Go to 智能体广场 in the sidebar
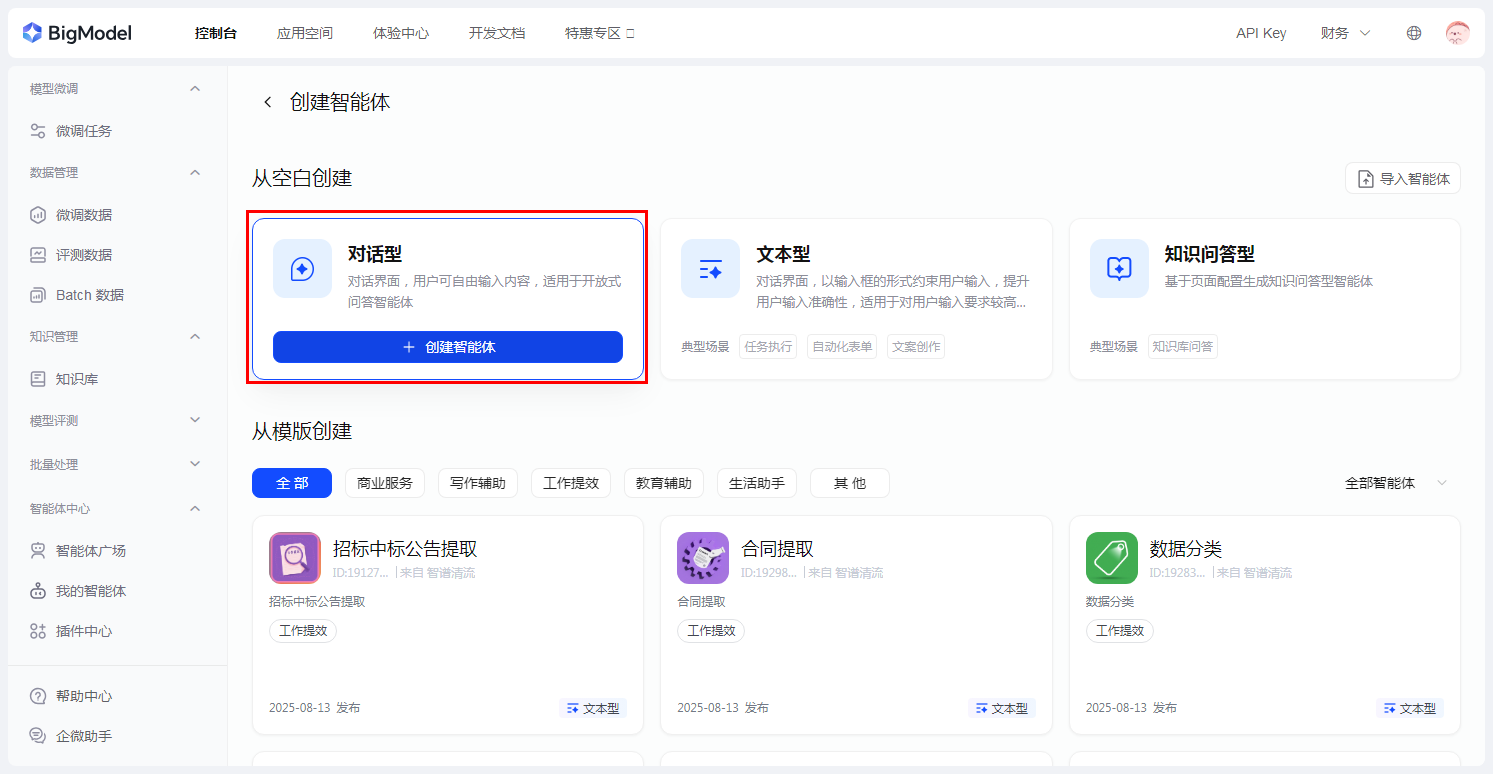The image size is (1493, 774). tap(90, 551)
